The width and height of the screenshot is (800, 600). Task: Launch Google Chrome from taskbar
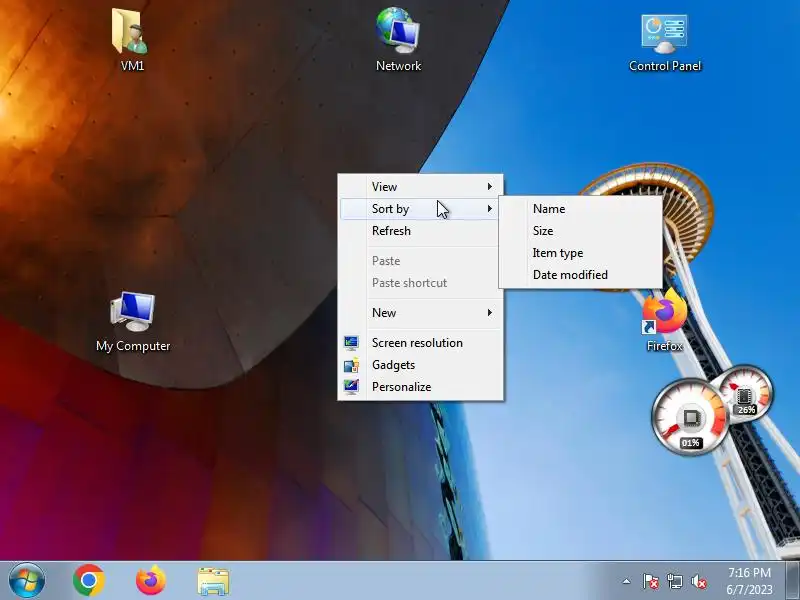coord(88,580)
